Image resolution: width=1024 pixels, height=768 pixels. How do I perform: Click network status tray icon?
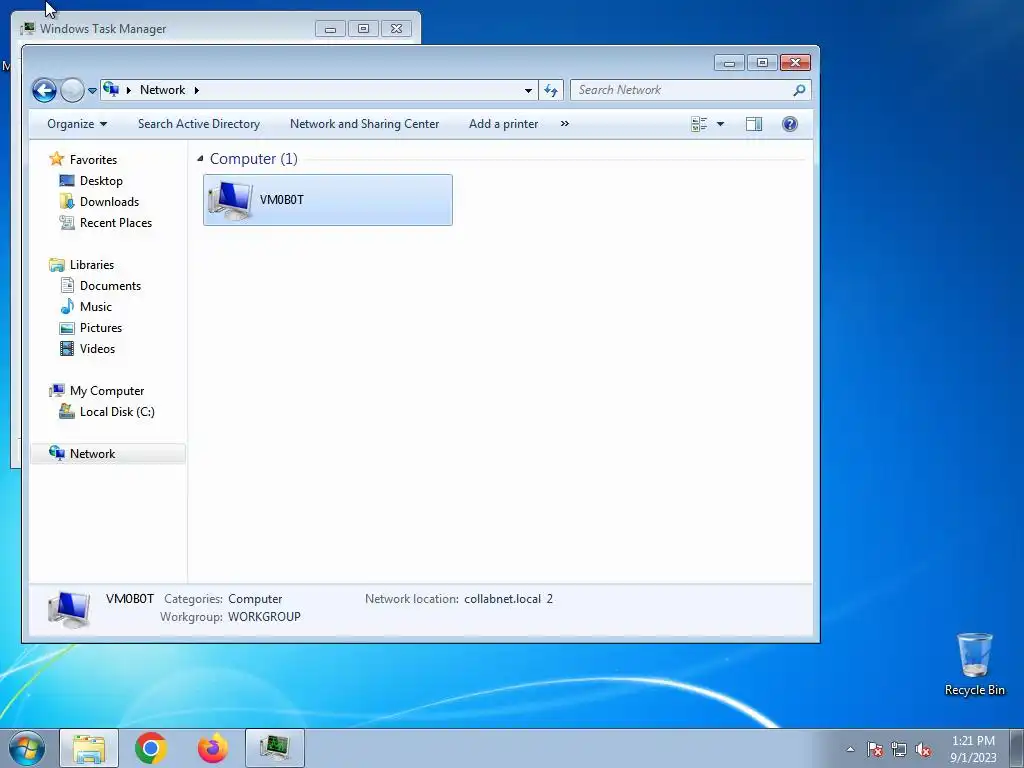point(899,749)
